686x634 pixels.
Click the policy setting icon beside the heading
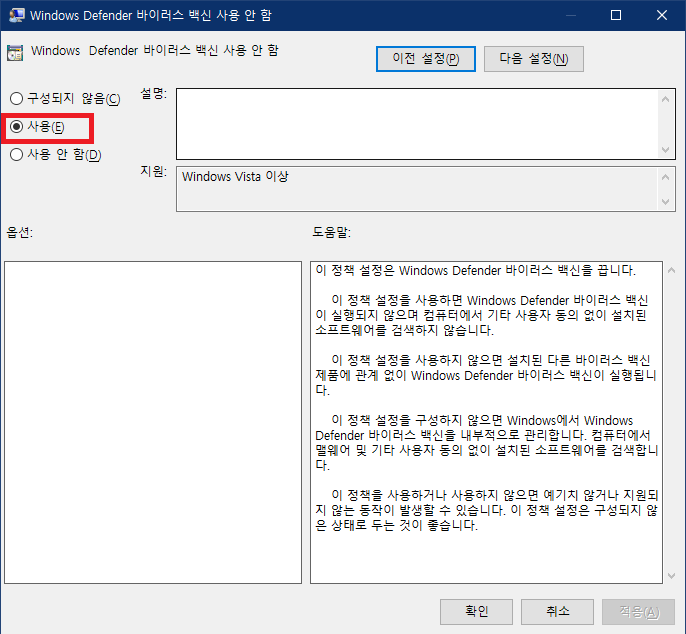15,53
